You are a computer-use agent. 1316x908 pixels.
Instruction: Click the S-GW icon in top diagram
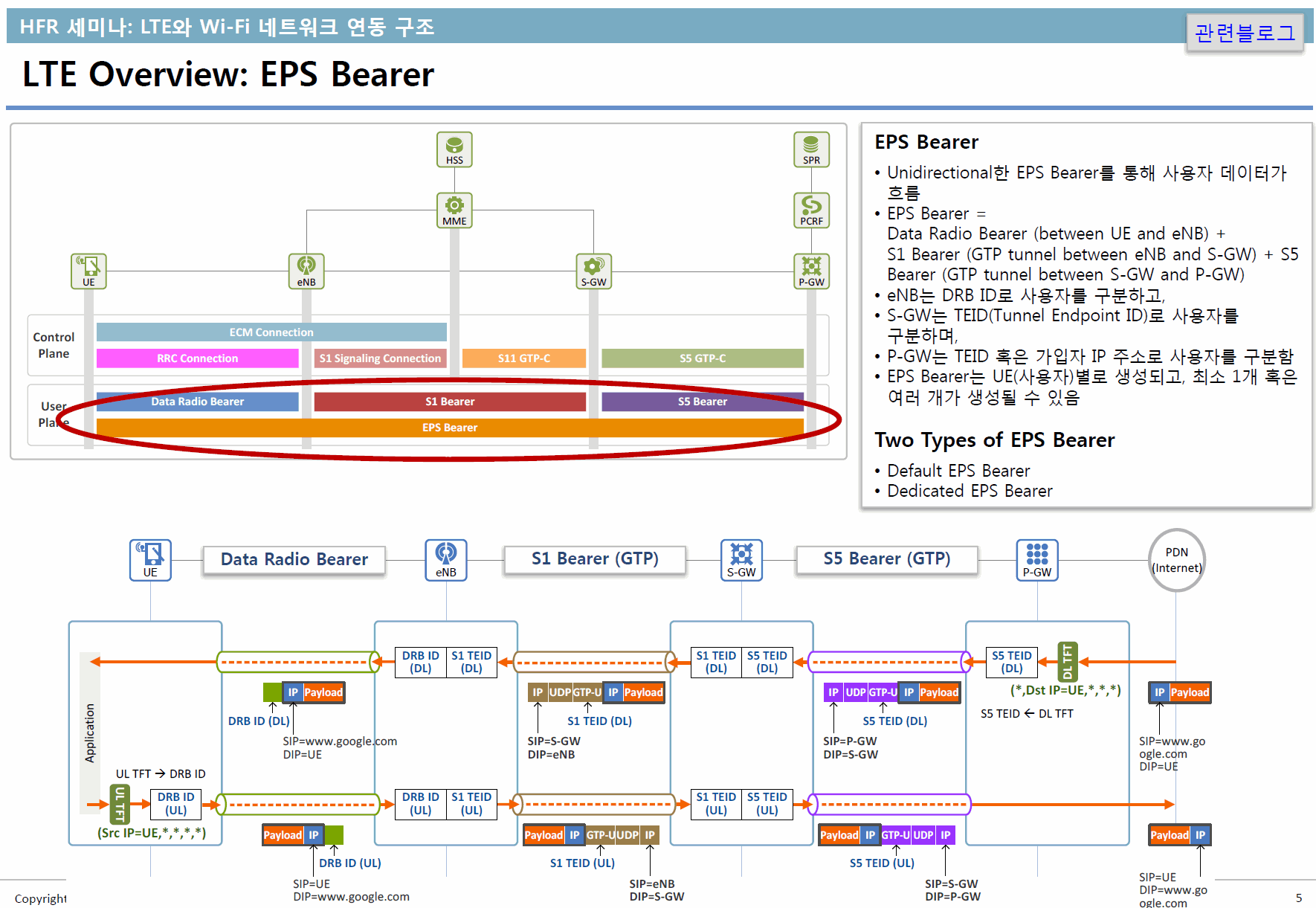click(x=593, y=271)
